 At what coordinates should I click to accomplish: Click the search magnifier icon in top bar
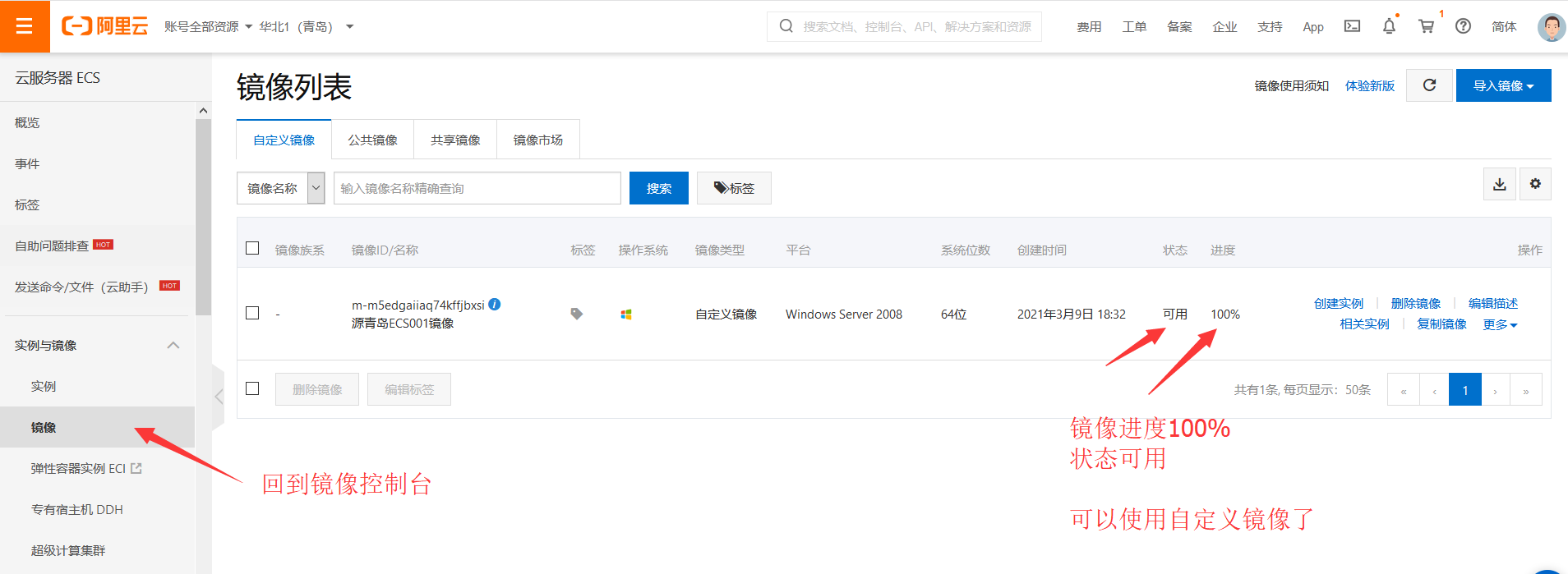click(x=786, y=26)
